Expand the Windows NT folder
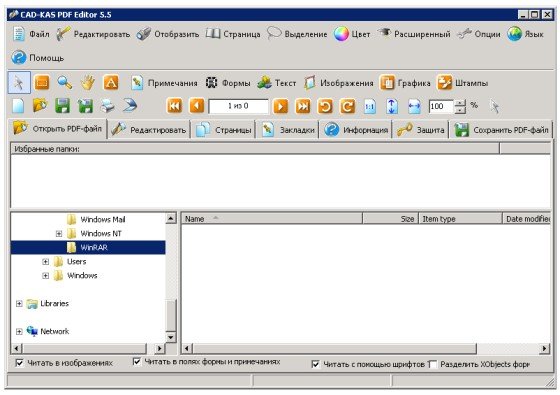Viewport: 560px width, 395px height. coord(59,234)
